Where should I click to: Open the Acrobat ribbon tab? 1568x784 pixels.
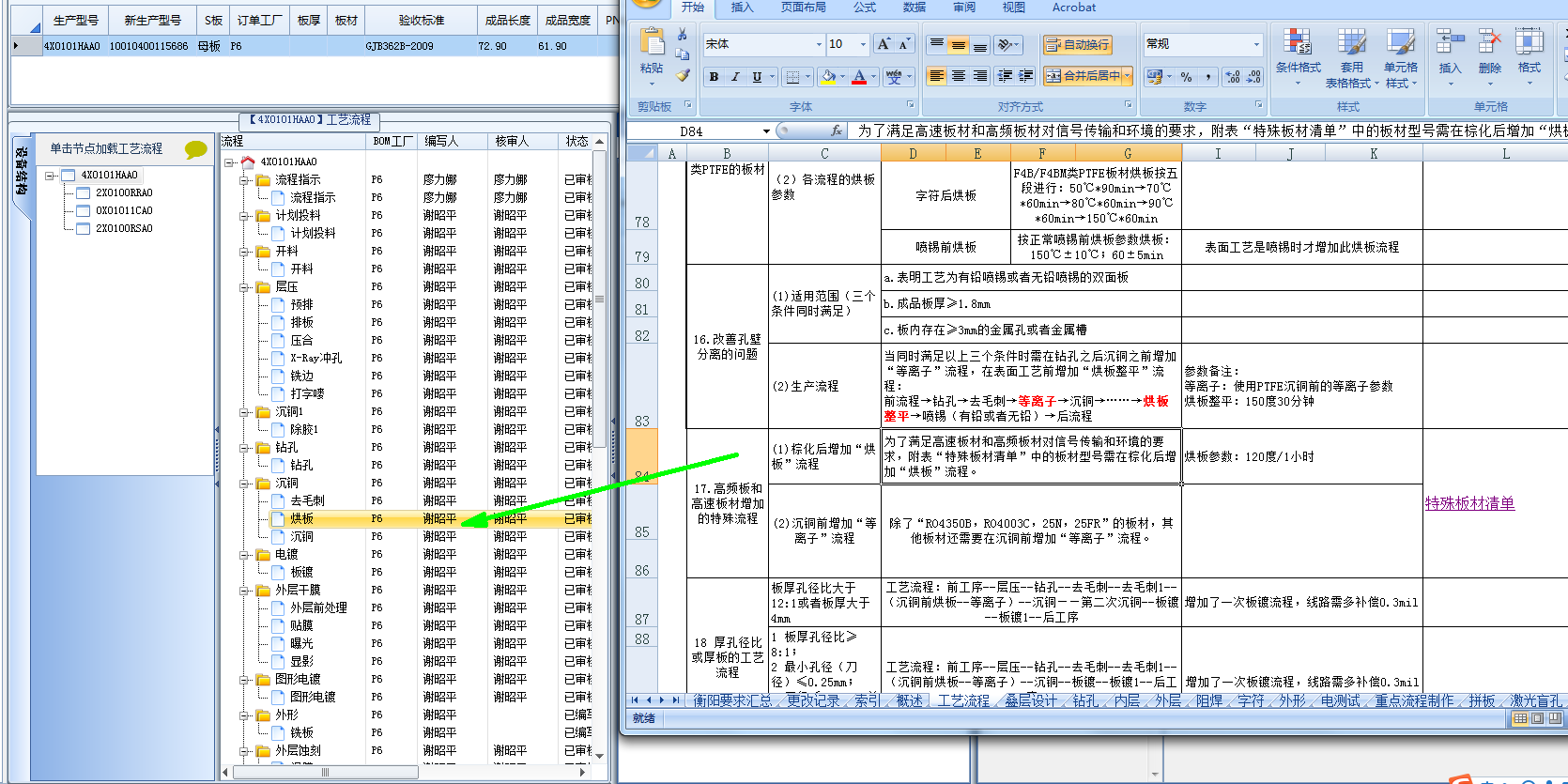coord(1073,8)
